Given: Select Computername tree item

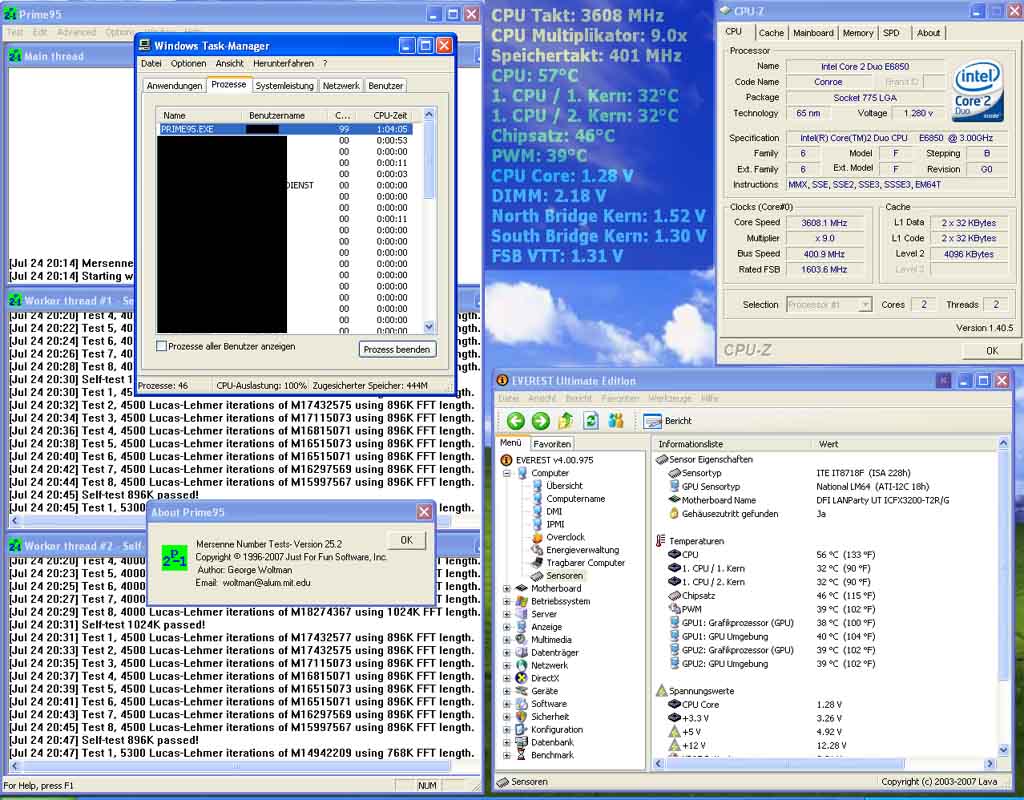Looking at the screenshot, I should pyautogui.click(x=575, y=499).
